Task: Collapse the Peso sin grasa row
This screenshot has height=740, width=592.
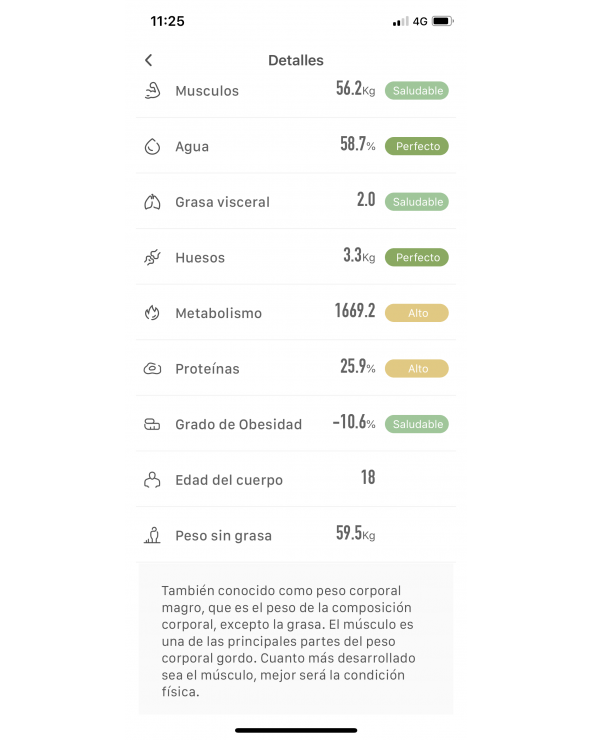Action: (296, 535)
